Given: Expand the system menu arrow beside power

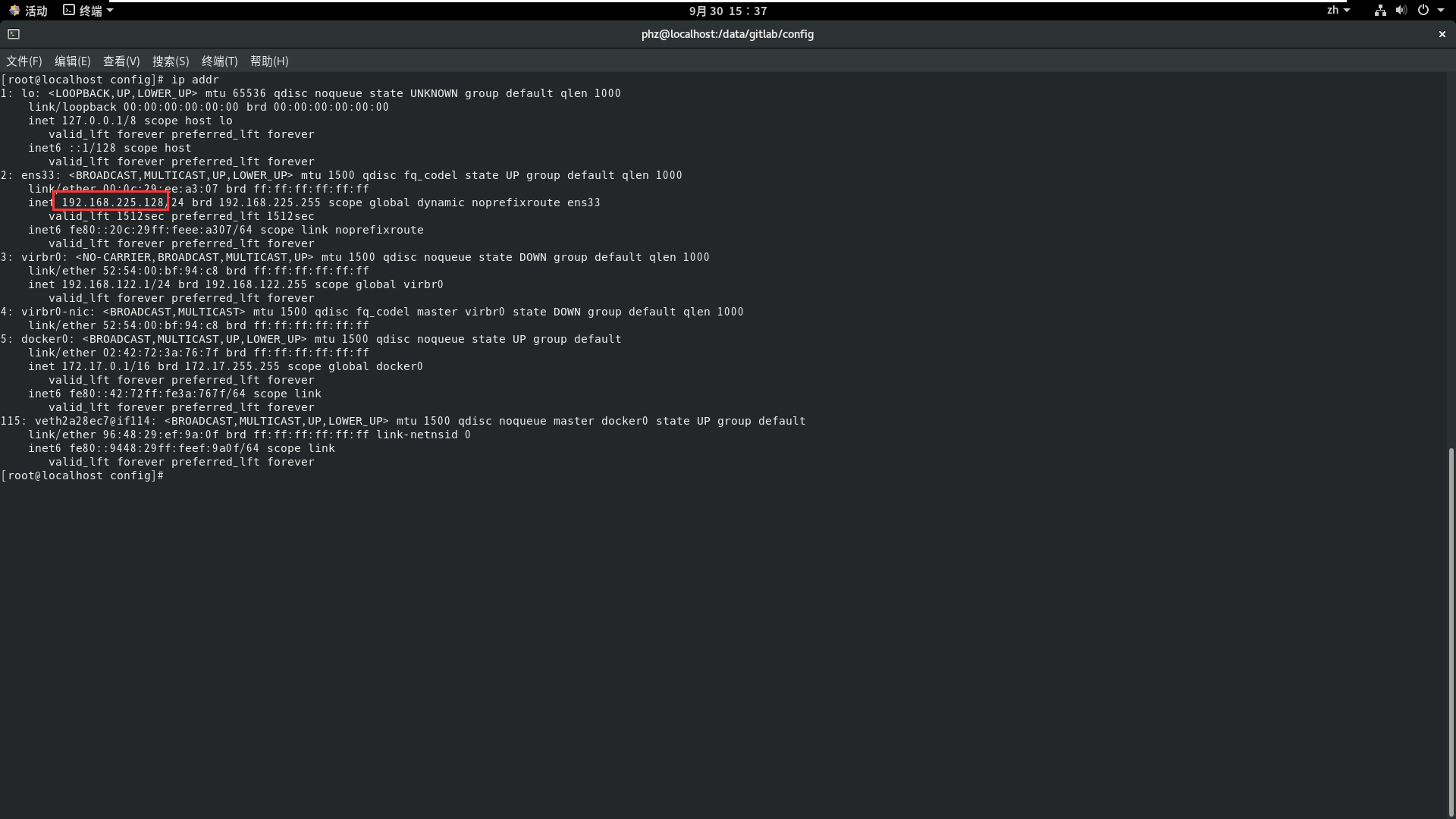Looking at the screenshot, I should pos(1441,11).
